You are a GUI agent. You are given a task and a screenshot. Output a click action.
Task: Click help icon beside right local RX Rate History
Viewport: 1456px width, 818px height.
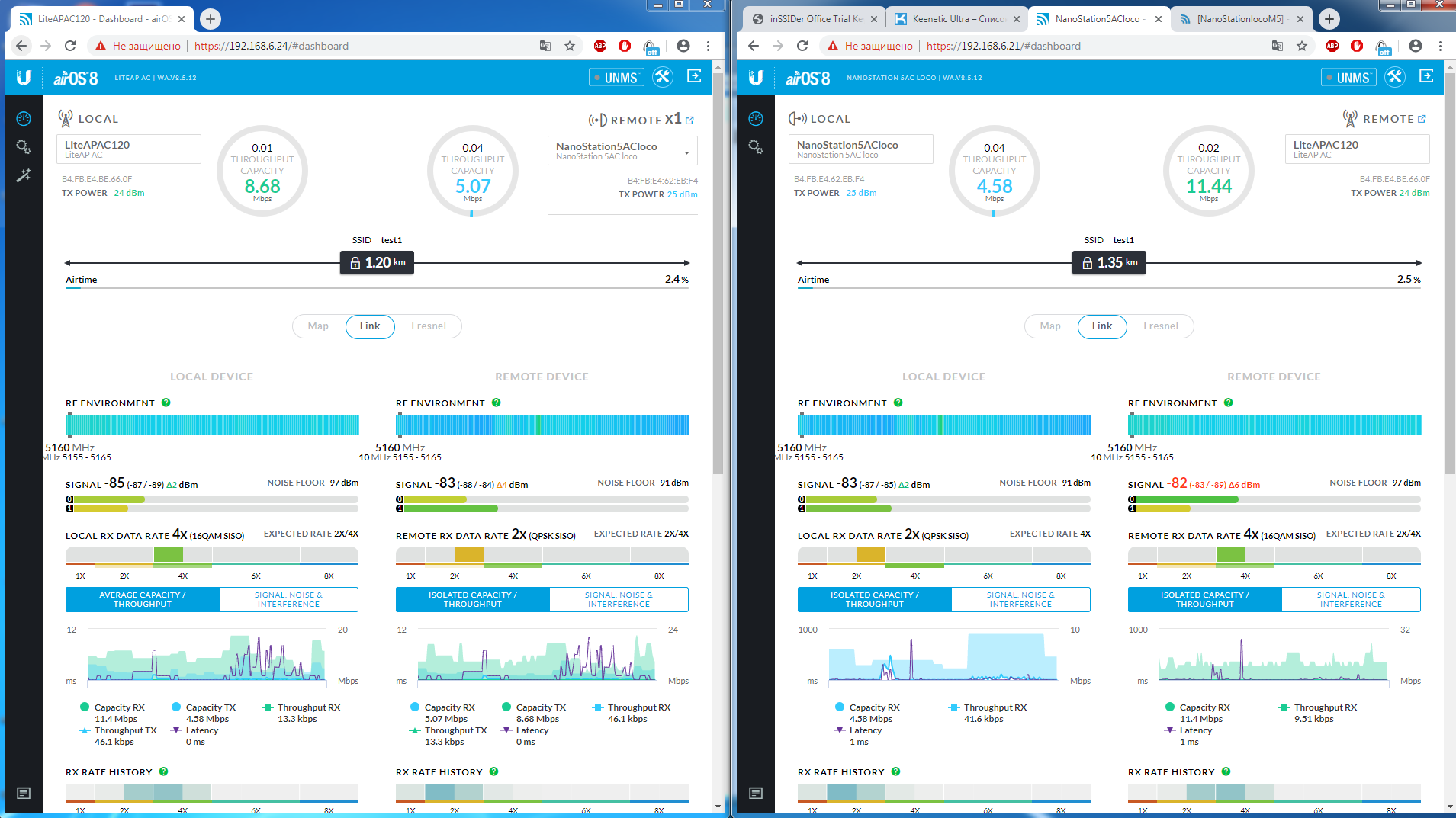coord(896,771)
